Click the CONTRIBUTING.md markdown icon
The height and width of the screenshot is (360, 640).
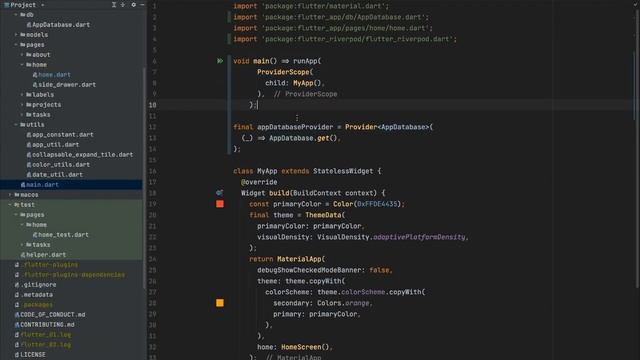[x=17, y=325]
